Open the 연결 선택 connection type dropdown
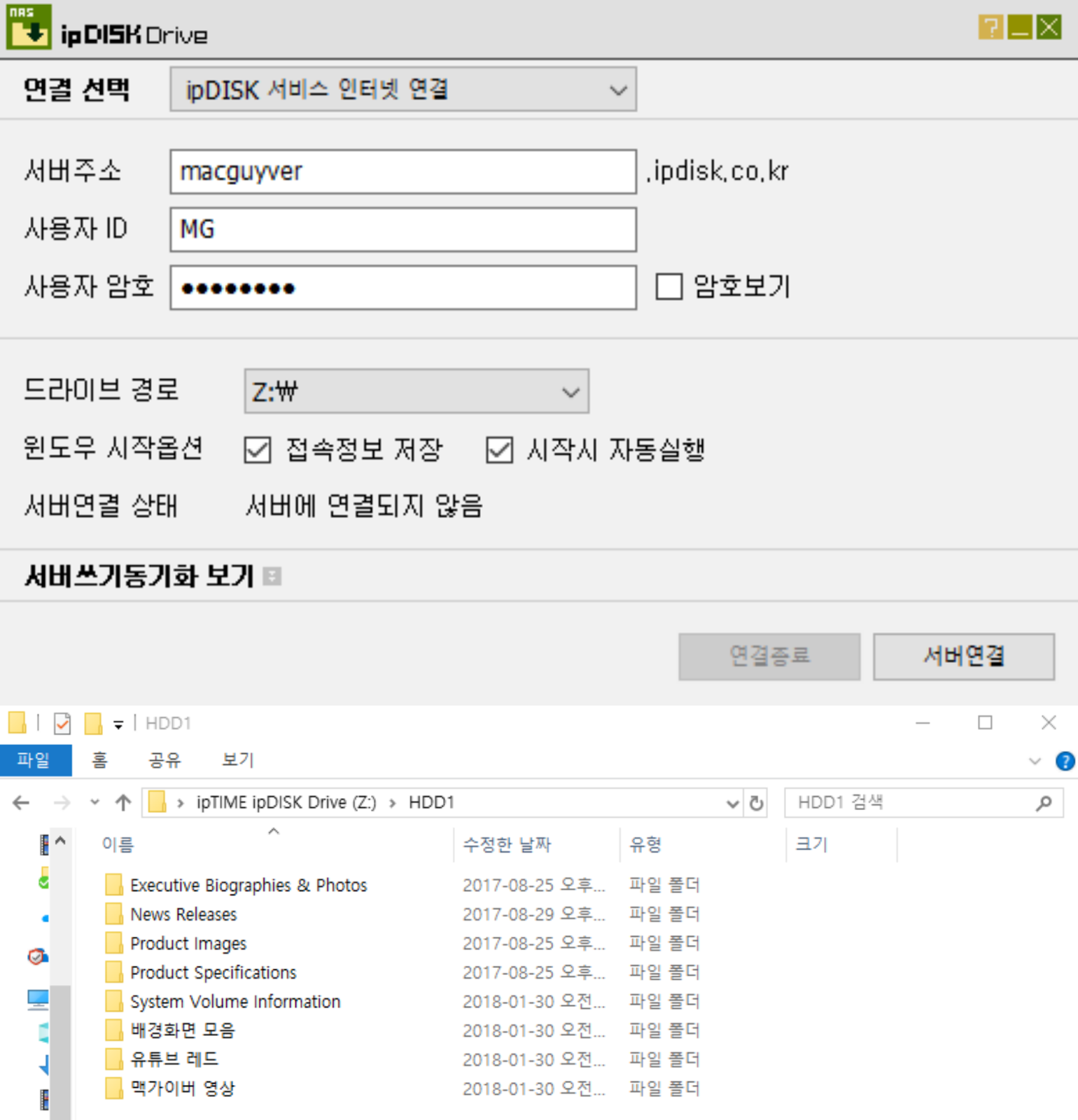1078x1120 pixels. pyautogui.click(x=403, y=90)
